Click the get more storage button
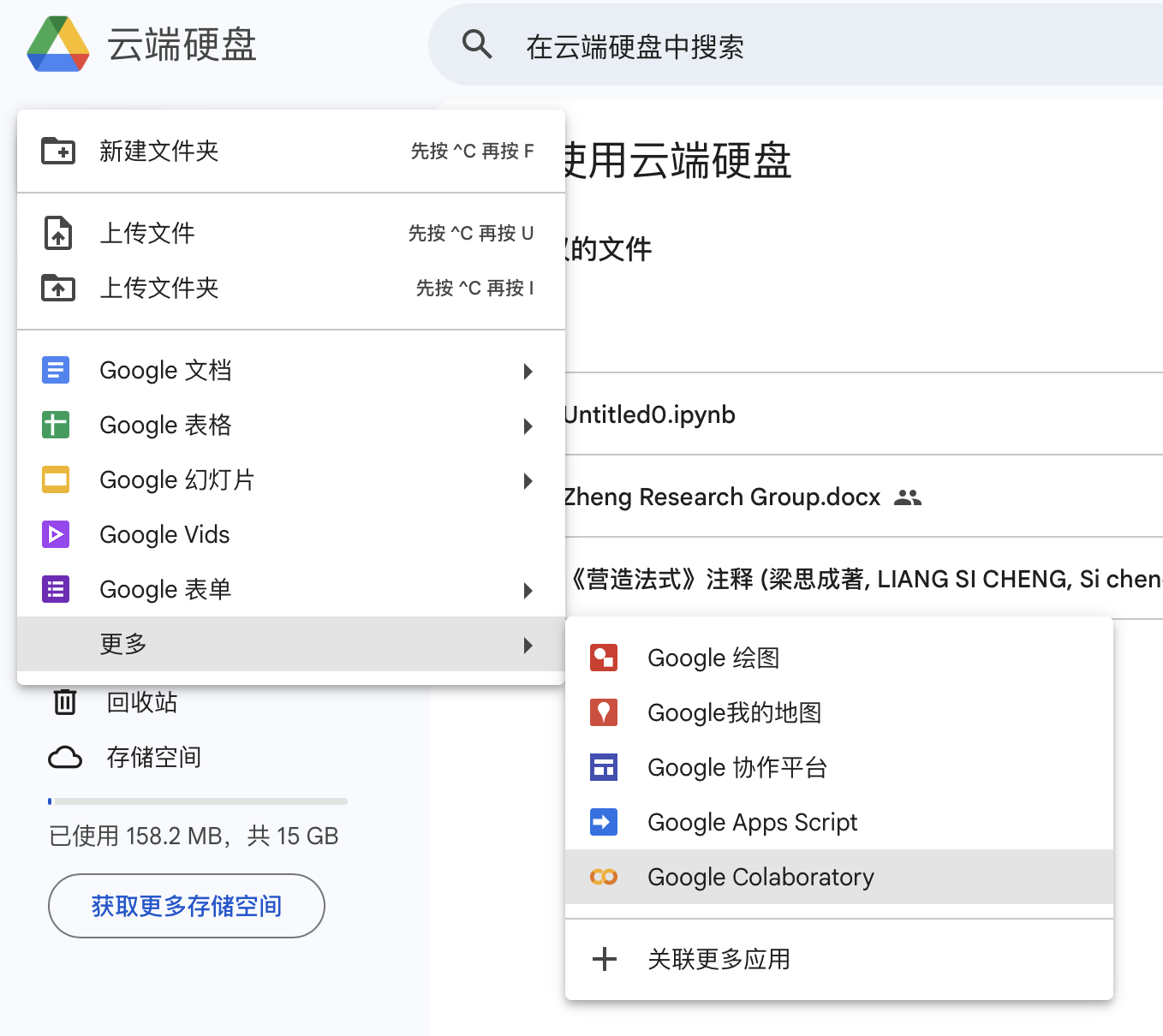 187,906
